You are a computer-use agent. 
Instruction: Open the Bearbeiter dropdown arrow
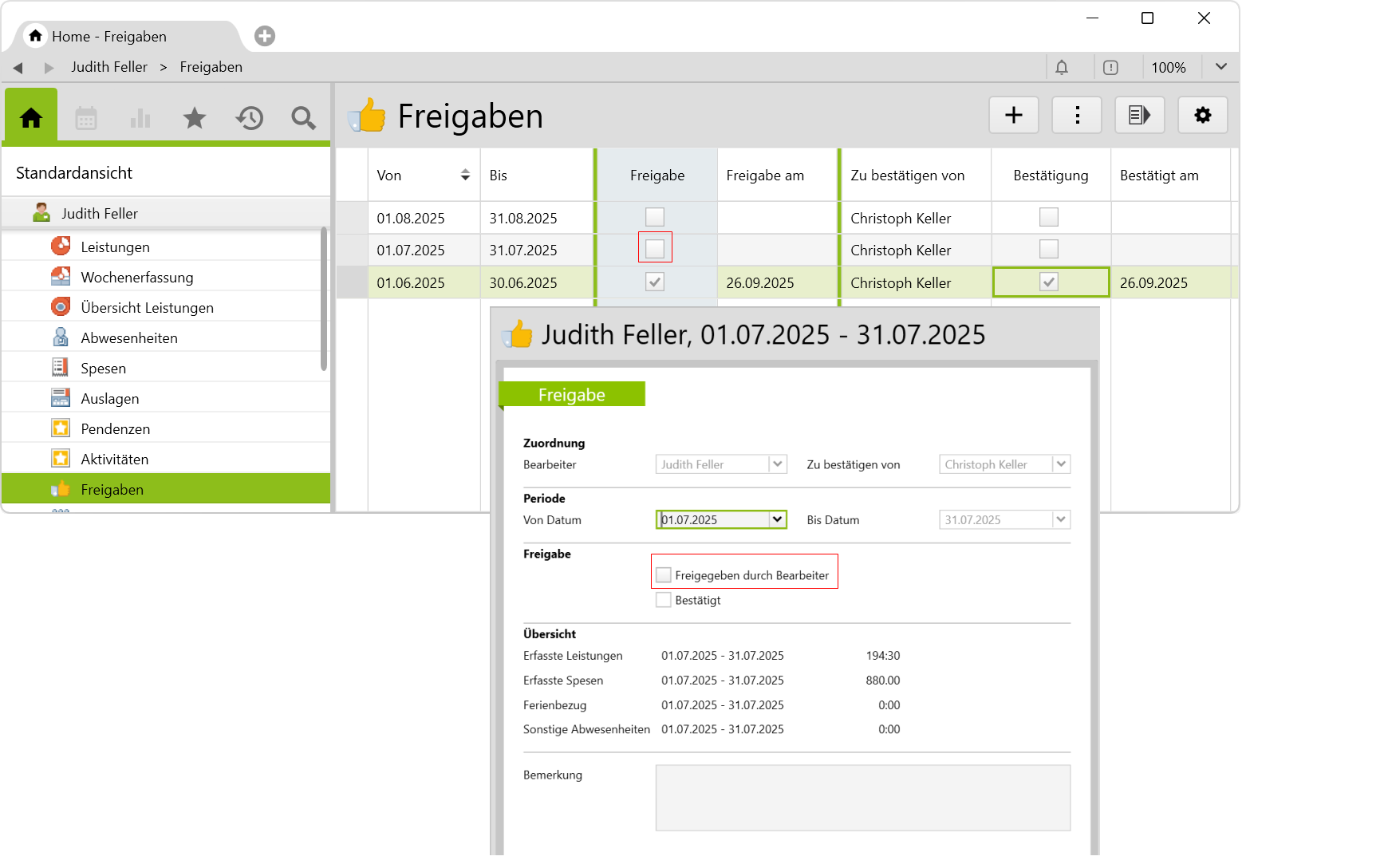coord(778,464)
